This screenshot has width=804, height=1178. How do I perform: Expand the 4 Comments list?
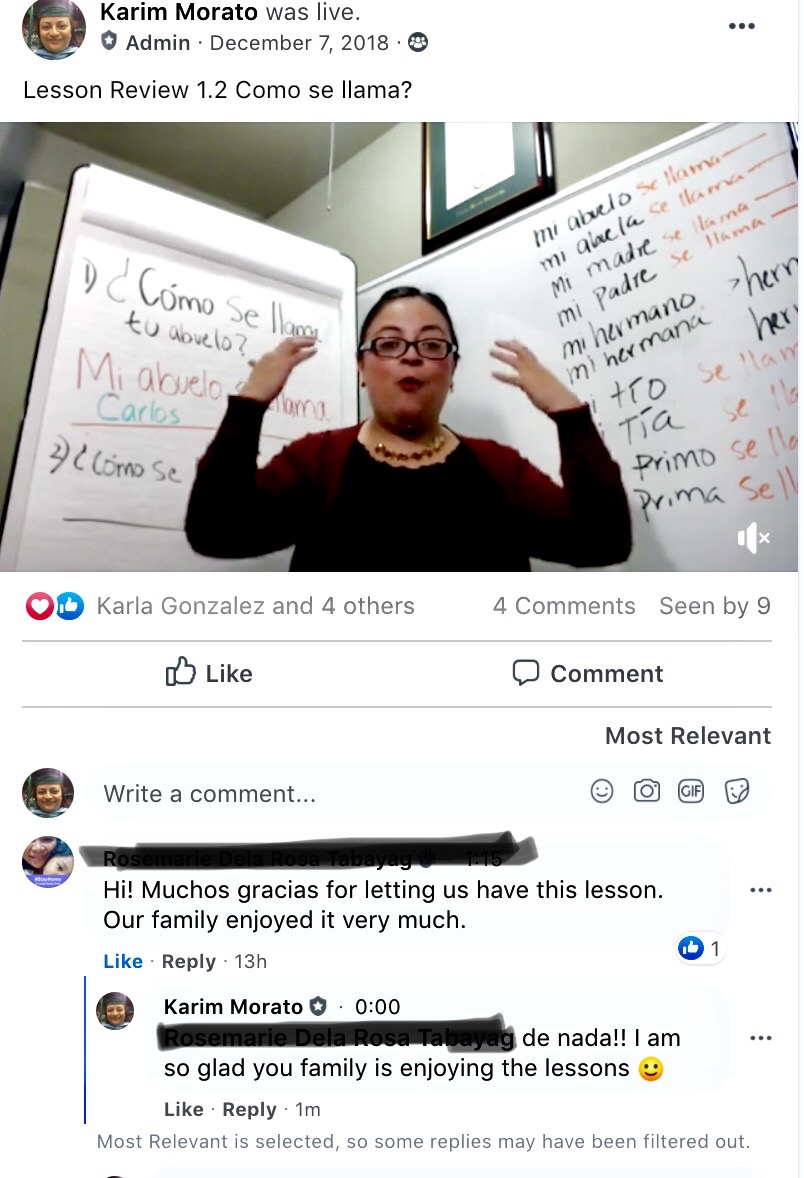tap(564, 606)
